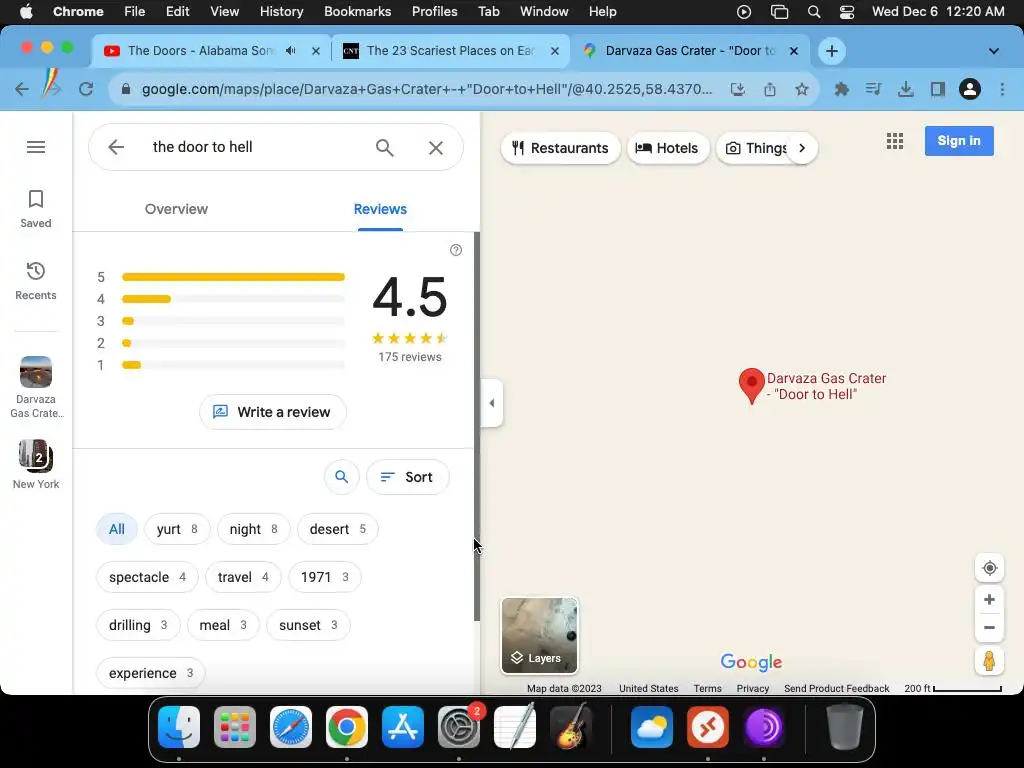Open the Sort reviews dropdown

408,477
